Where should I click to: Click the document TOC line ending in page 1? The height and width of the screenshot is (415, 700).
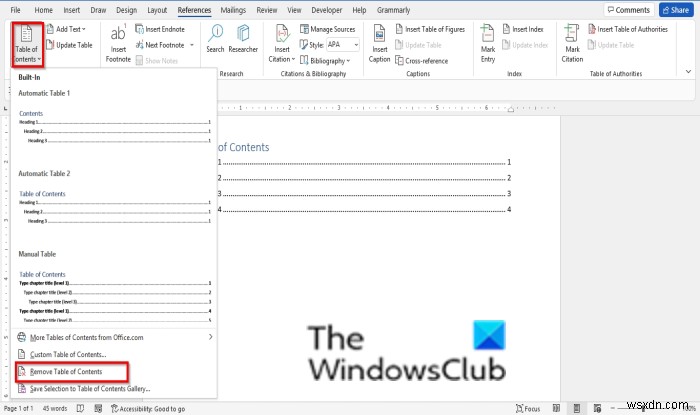click(x=364, y=162)
